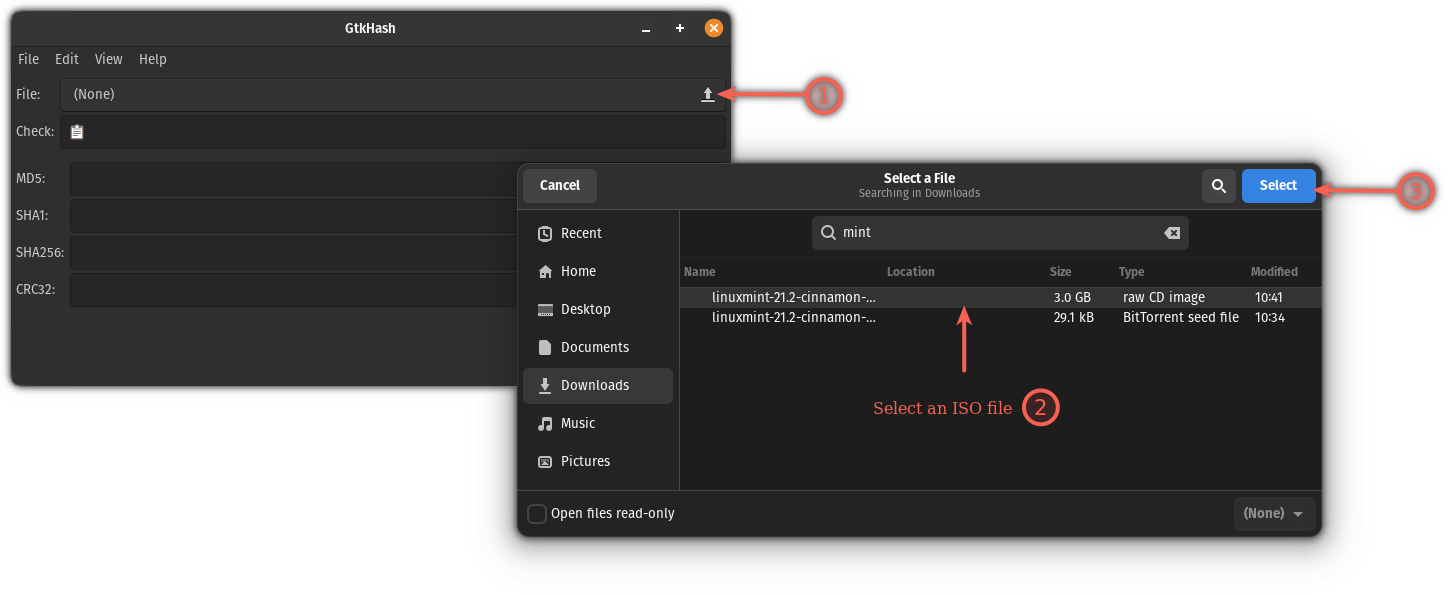Click the magnifier search icon in dialog header
Viewport: 1447px width, 596px height.
pos(1218,185)
